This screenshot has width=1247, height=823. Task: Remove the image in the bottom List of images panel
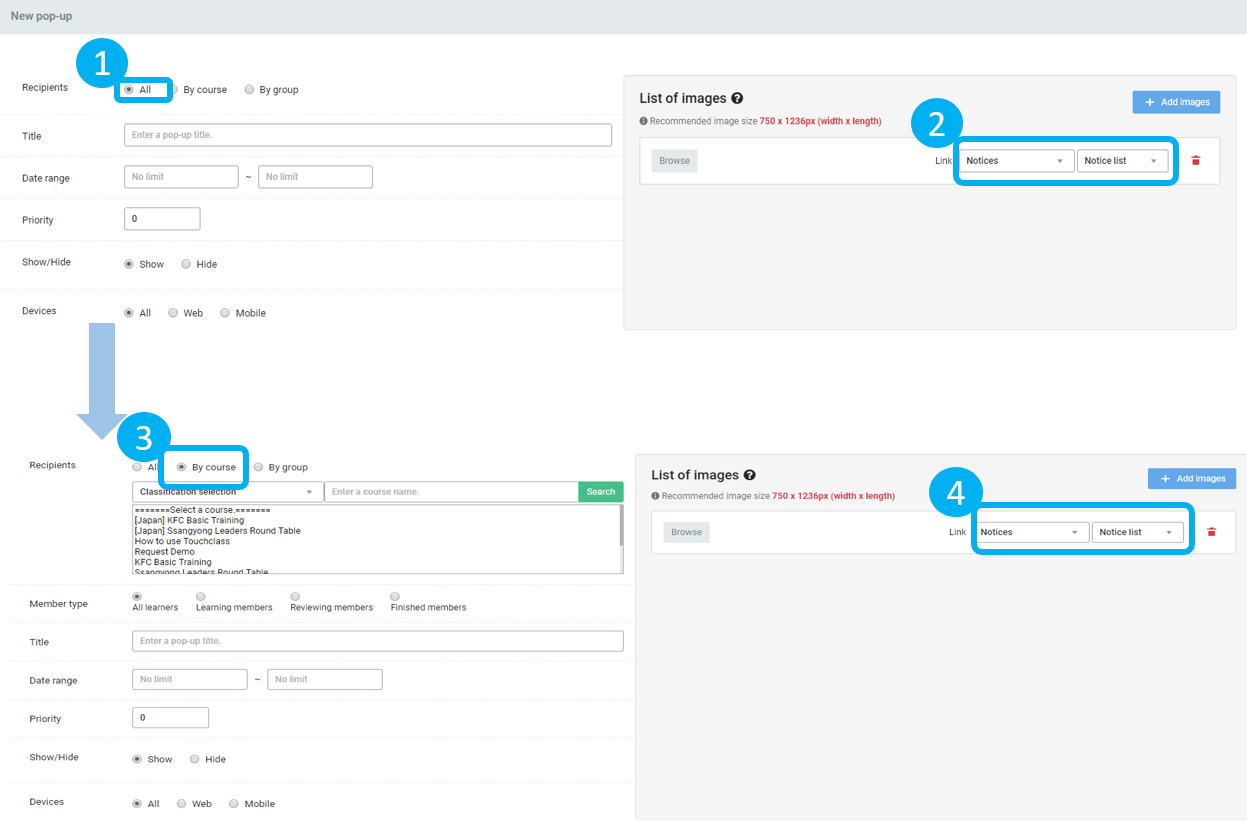1212,532
